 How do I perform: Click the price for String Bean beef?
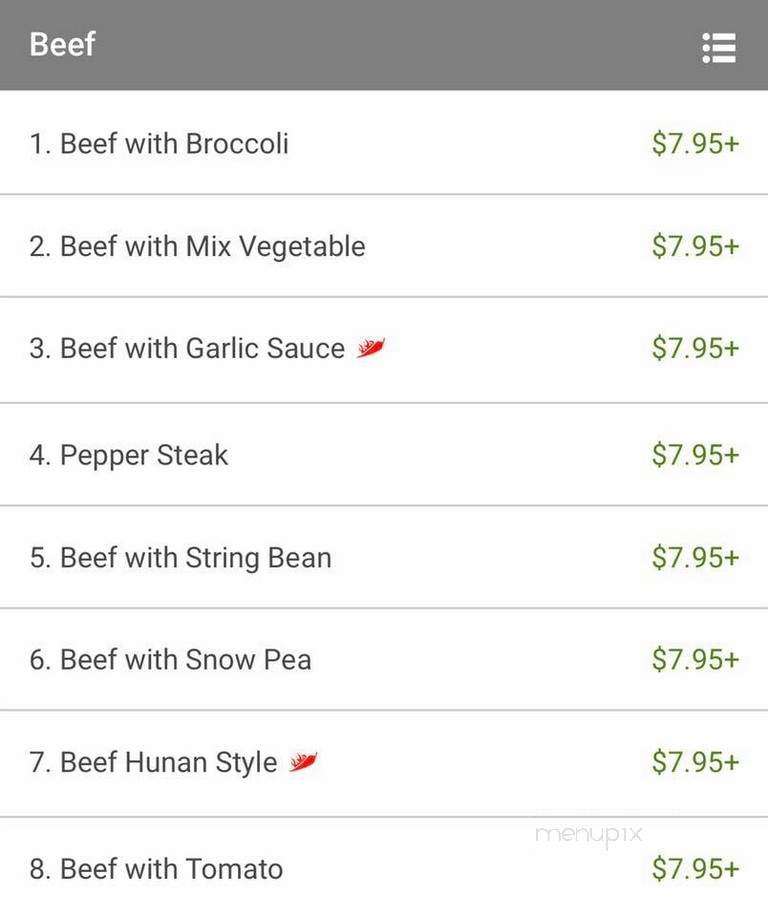[695, 557]
